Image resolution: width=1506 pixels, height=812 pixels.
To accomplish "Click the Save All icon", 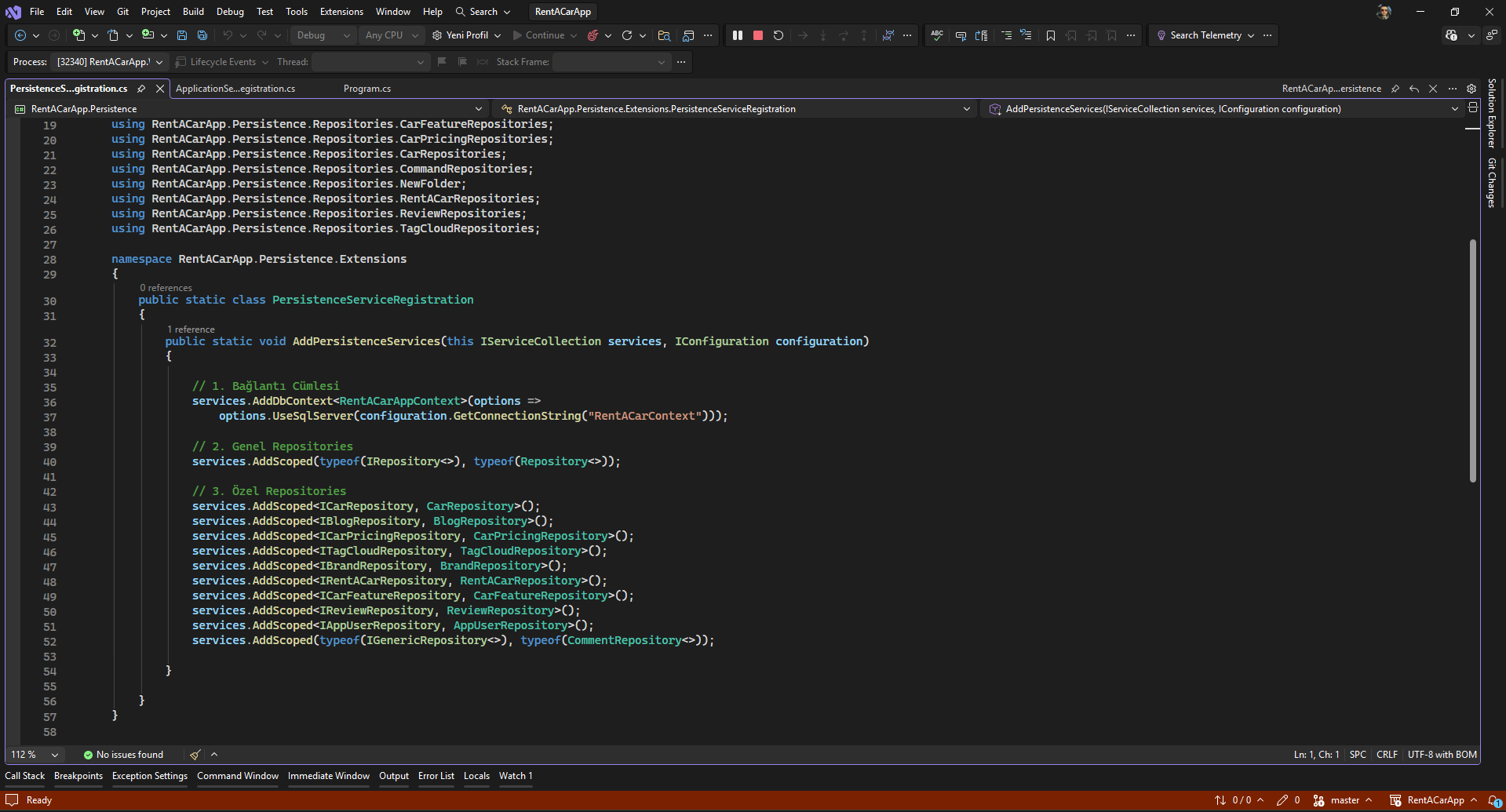I will point(202,35).
